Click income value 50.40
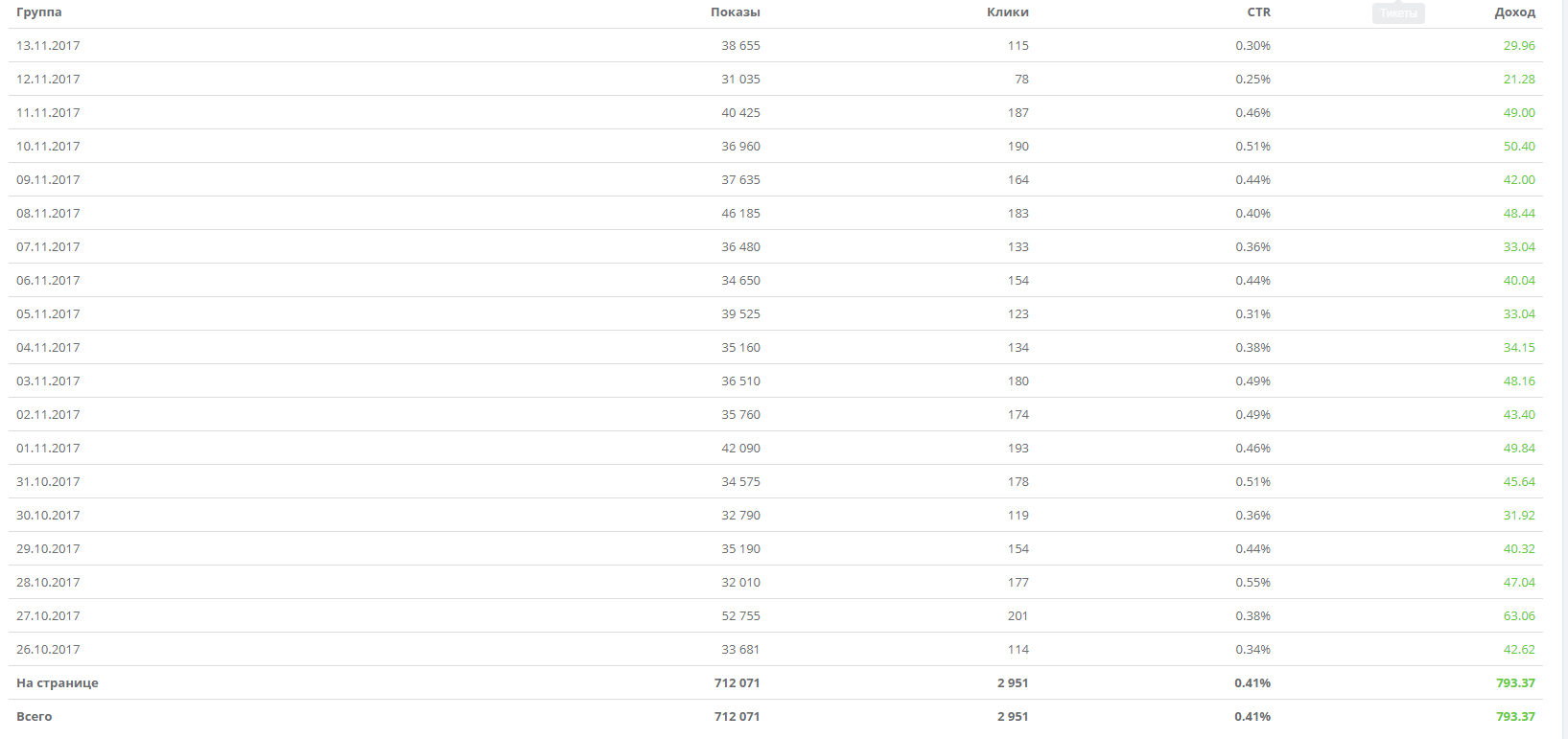This screenshot has height=739, width=1568. pos(1519,147)
